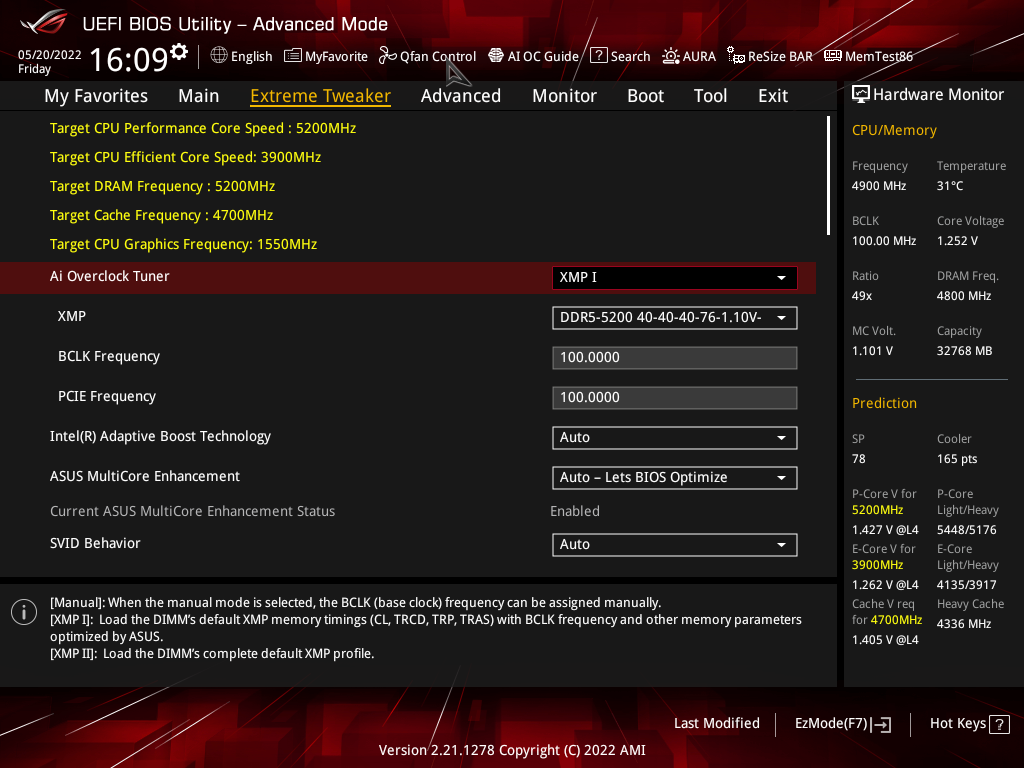Screen dimensions: 1024x768
Task: Open Intel Adaptive Boost Technology dropdown
Action: pos(675,438)
